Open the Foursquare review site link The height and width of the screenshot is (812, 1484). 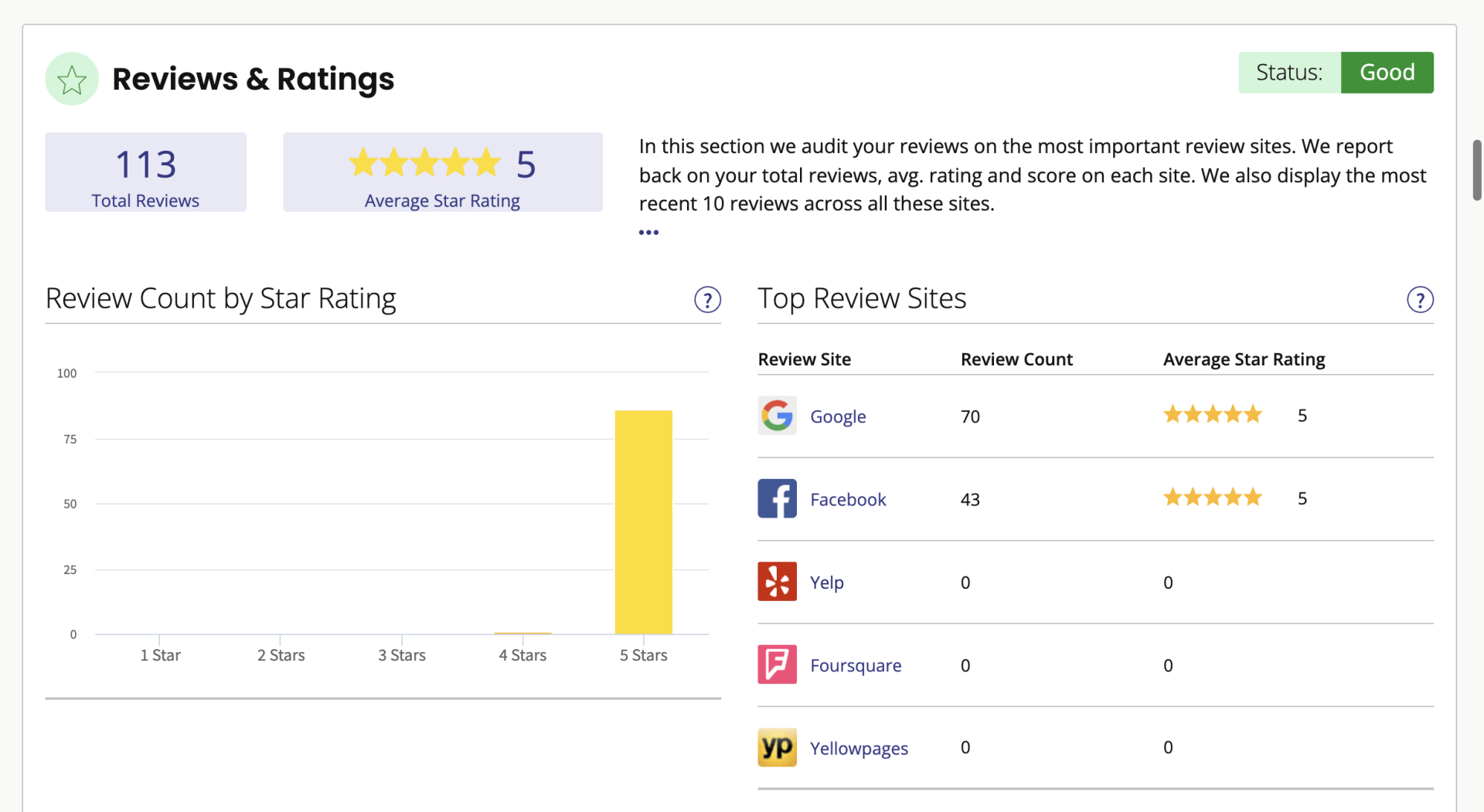(x=856, y=665)
